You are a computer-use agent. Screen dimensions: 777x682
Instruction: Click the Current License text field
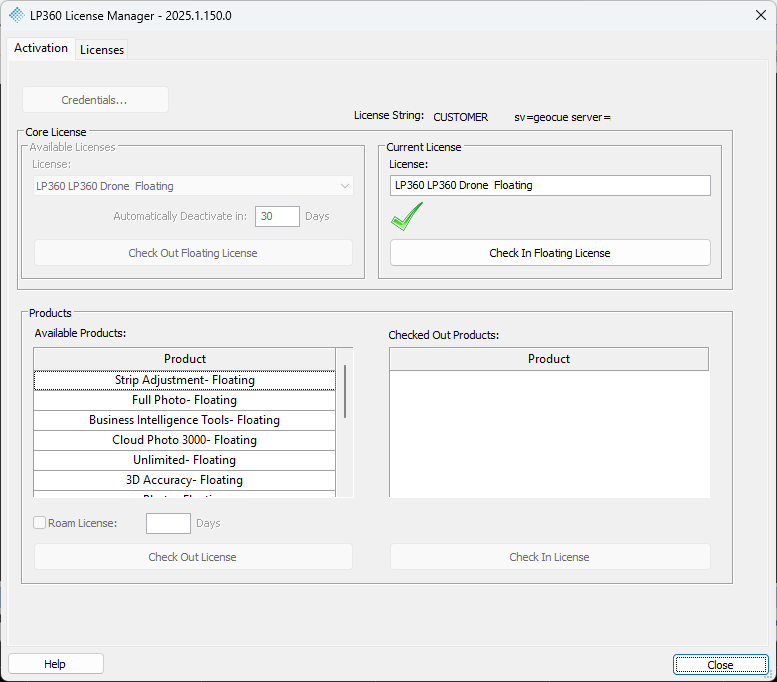(550, 185)
